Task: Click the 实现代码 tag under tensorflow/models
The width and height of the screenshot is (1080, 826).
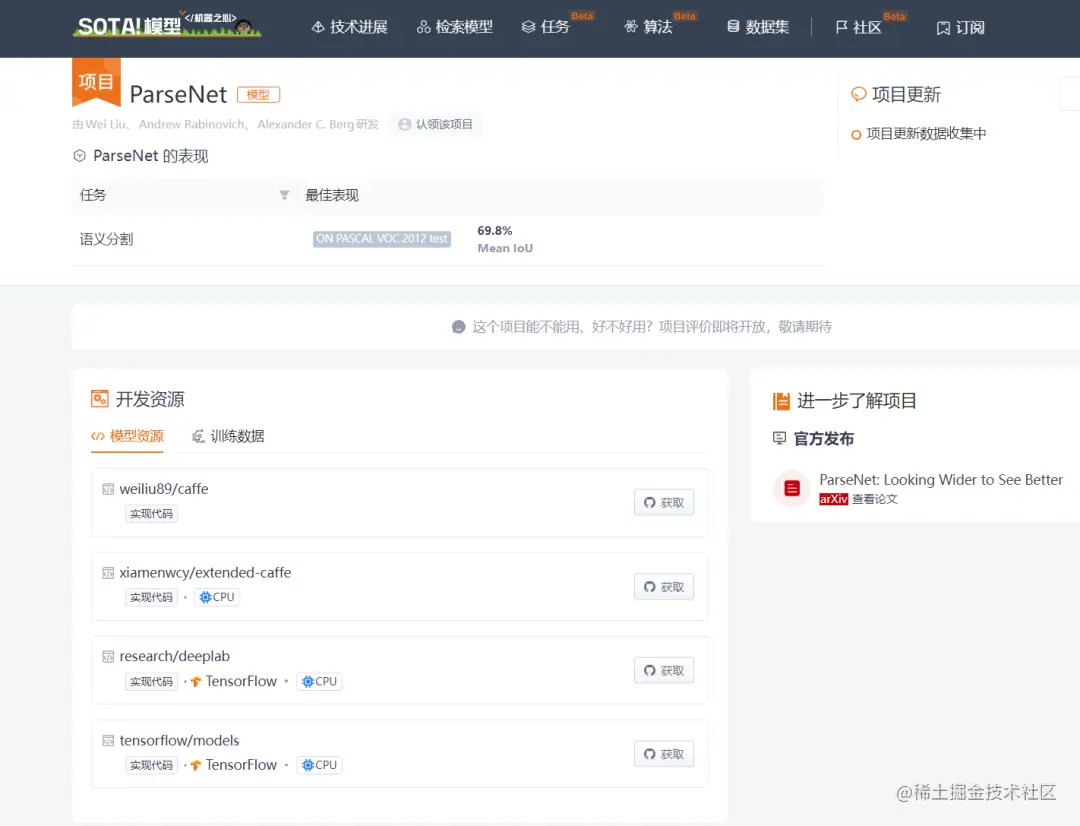Action: pyautogui.click(x=150, y=765)
